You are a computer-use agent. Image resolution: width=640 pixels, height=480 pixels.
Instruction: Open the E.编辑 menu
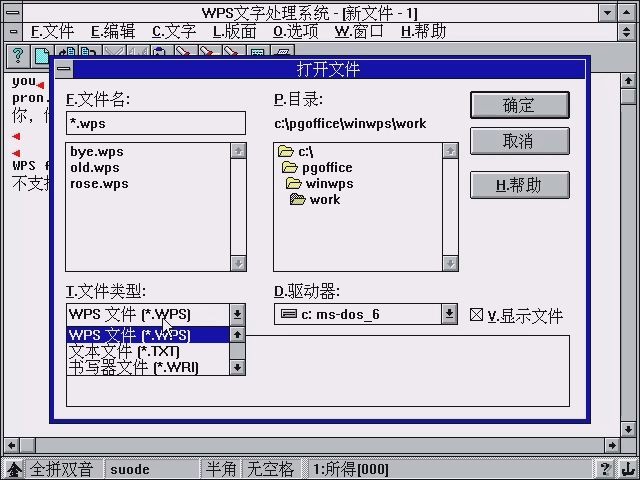click(113, 31)
